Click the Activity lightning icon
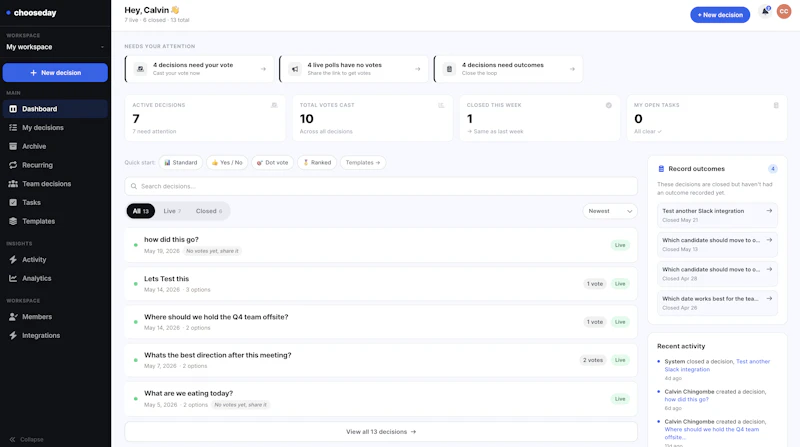 click(x=13, y=260)
